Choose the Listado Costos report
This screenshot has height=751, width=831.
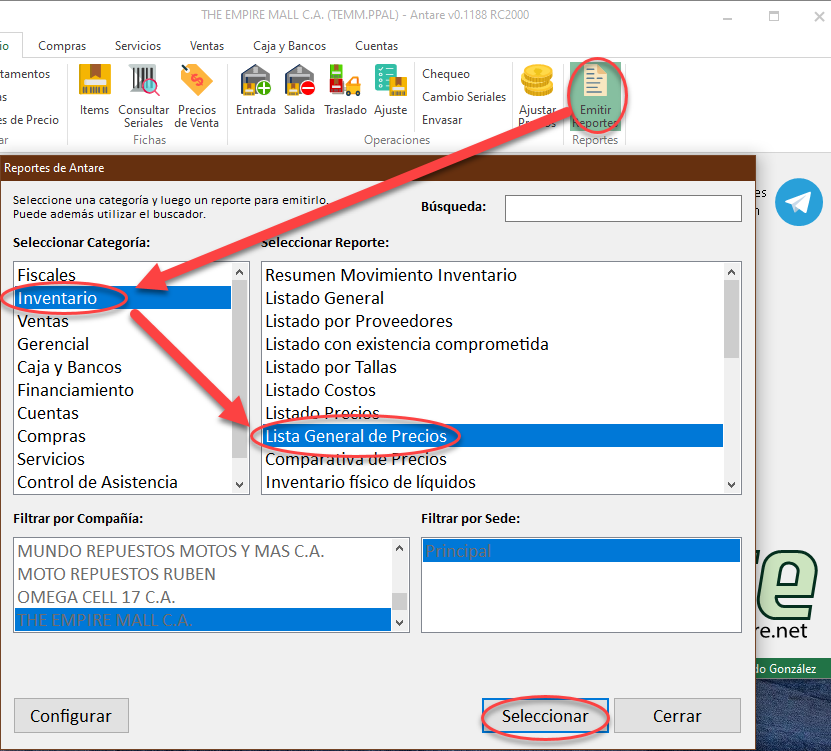point(321,389)
